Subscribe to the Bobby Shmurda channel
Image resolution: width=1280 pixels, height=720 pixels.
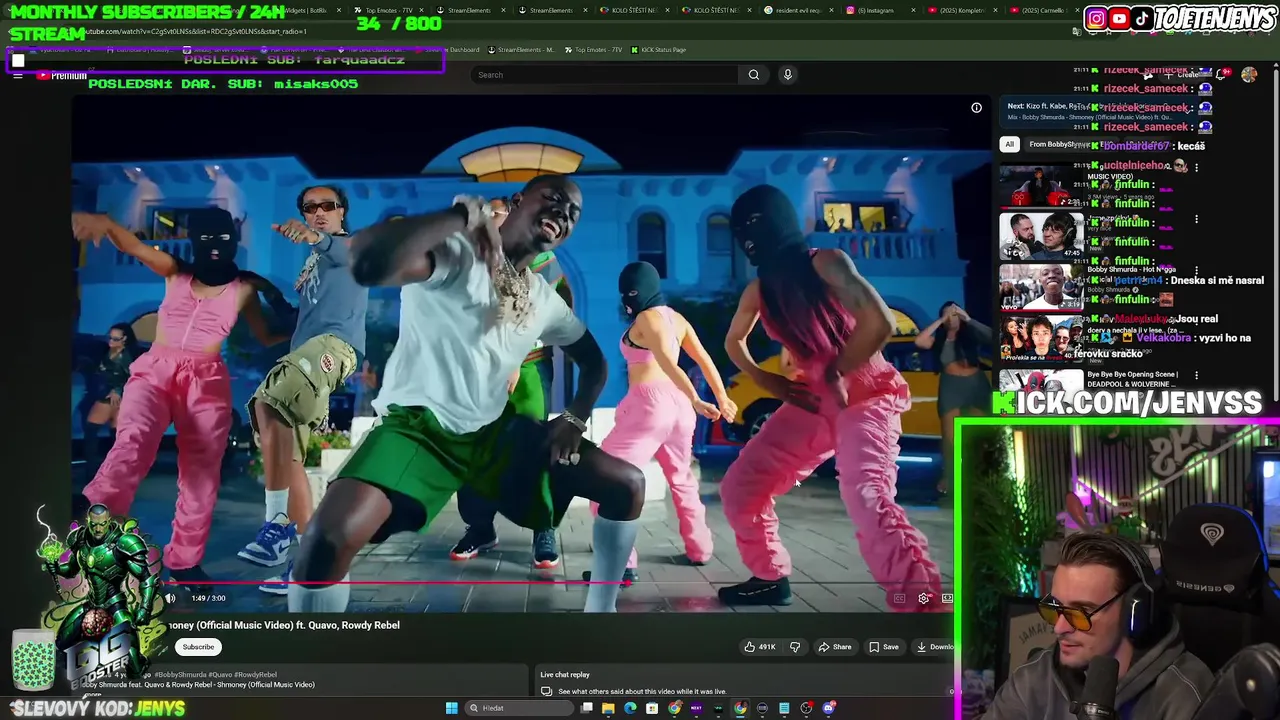pos(198,647)
